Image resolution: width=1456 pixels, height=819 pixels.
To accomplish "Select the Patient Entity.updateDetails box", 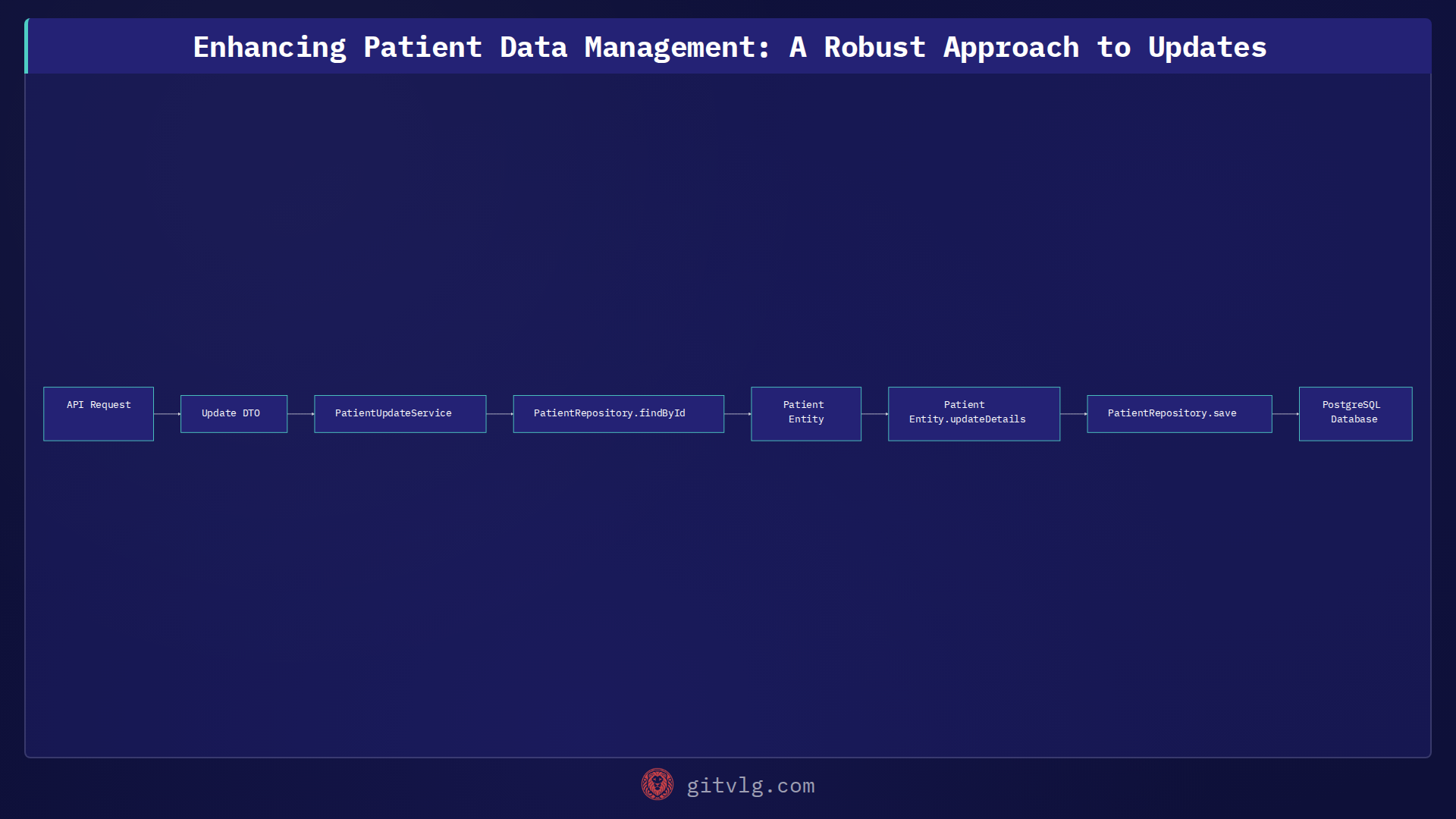I will (x=974, y=414).
